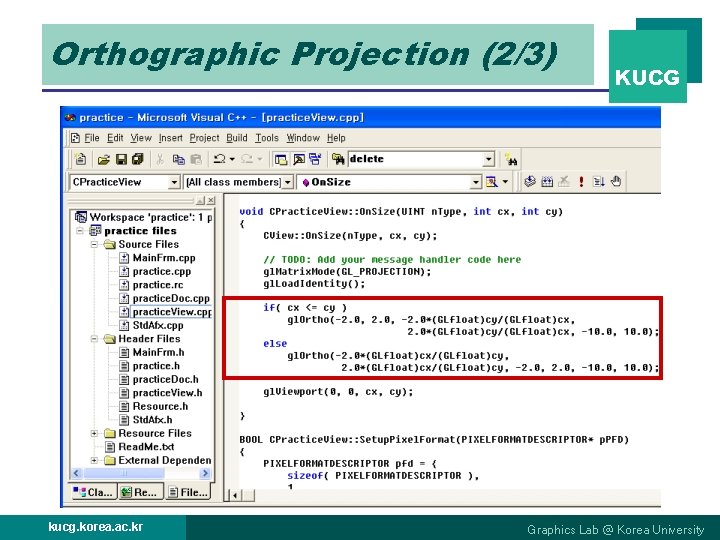This screenshot has width=720, height=540.
Task: Open the View menu
Action: [141, 138]
